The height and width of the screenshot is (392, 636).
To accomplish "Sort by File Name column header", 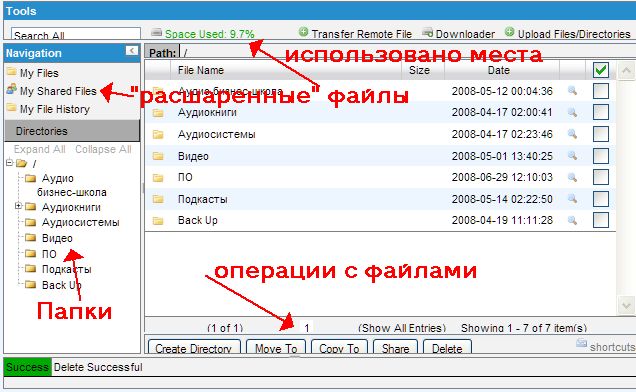I will click(201, 70).
